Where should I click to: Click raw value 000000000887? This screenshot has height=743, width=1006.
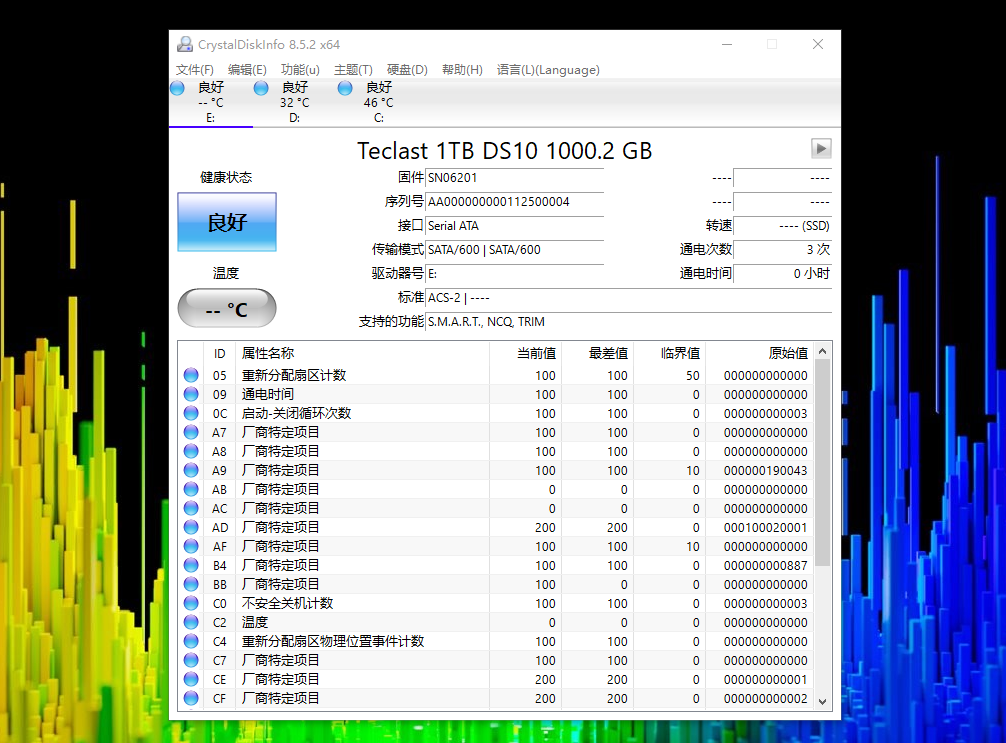765,565
